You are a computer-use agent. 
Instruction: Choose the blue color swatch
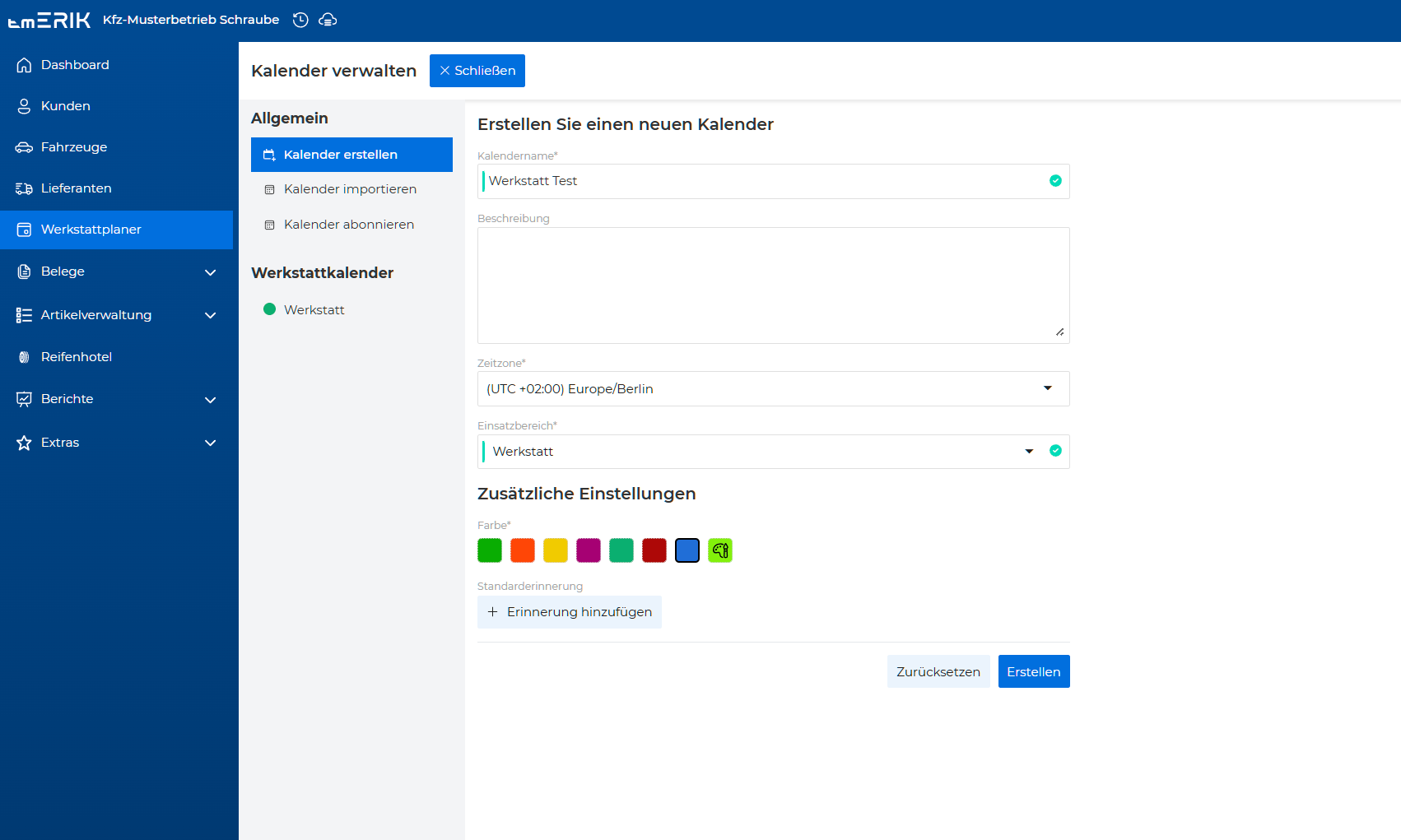tap(687, 550)
